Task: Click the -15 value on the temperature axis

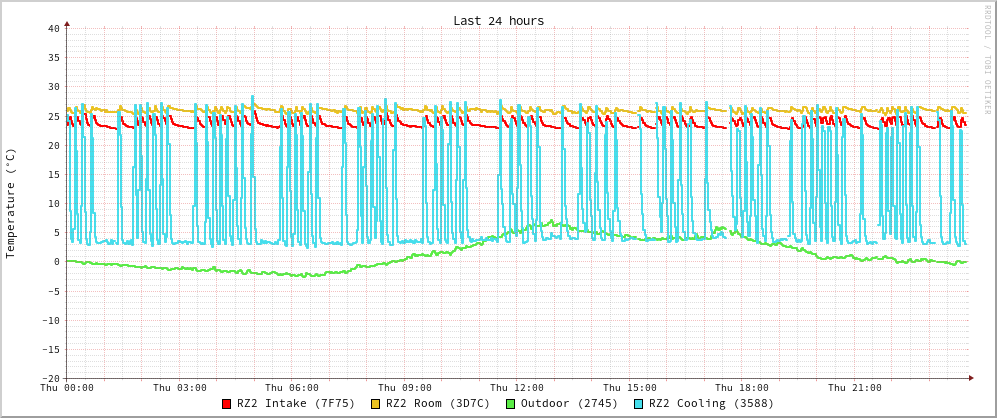Action: (51, 349)
